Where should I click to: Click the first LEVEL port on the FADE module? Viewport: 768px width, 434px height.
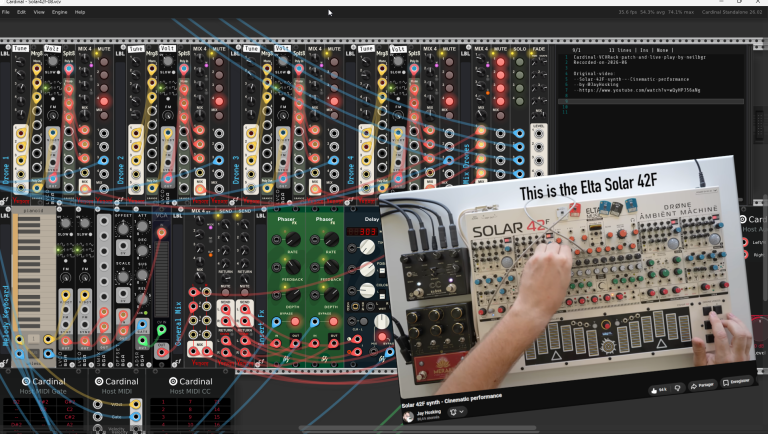click(539, 133)
